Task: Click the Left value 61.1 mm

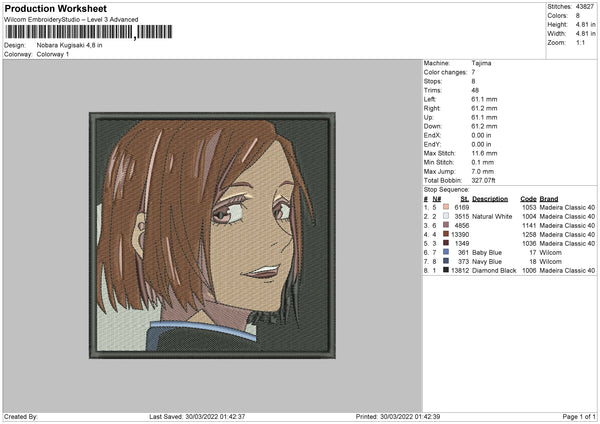Action: tap(484, 99)
